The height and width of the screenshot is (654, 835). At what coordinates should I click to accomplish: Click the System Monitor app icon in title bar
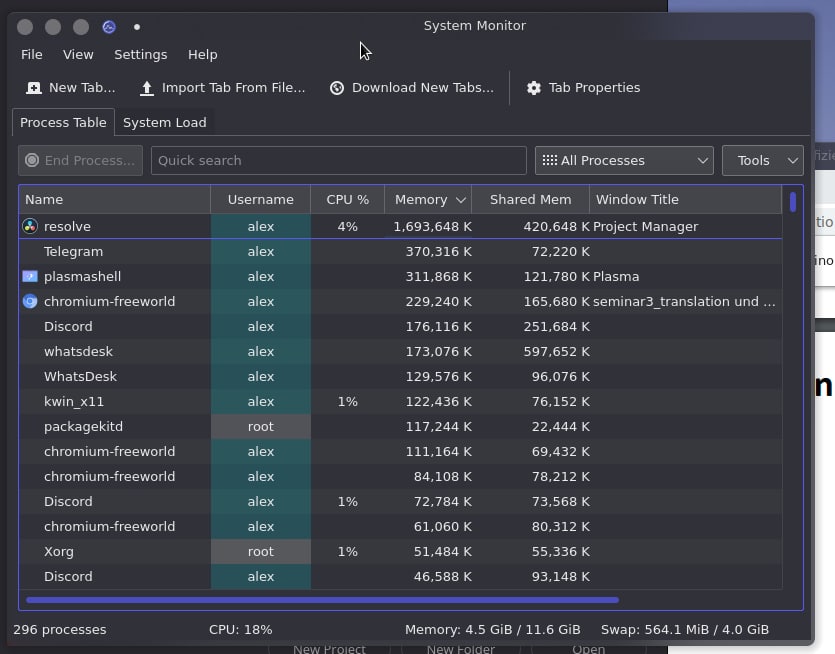pyautogui.click(x=109, y=27)
